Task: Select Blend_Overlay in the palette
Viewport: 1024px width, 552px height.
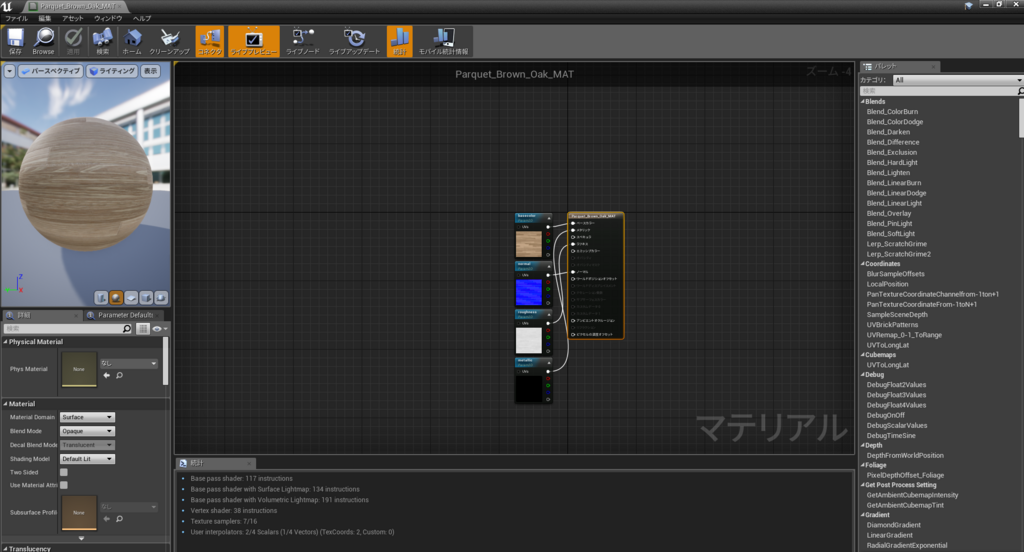Action: (x=889, y=214)
